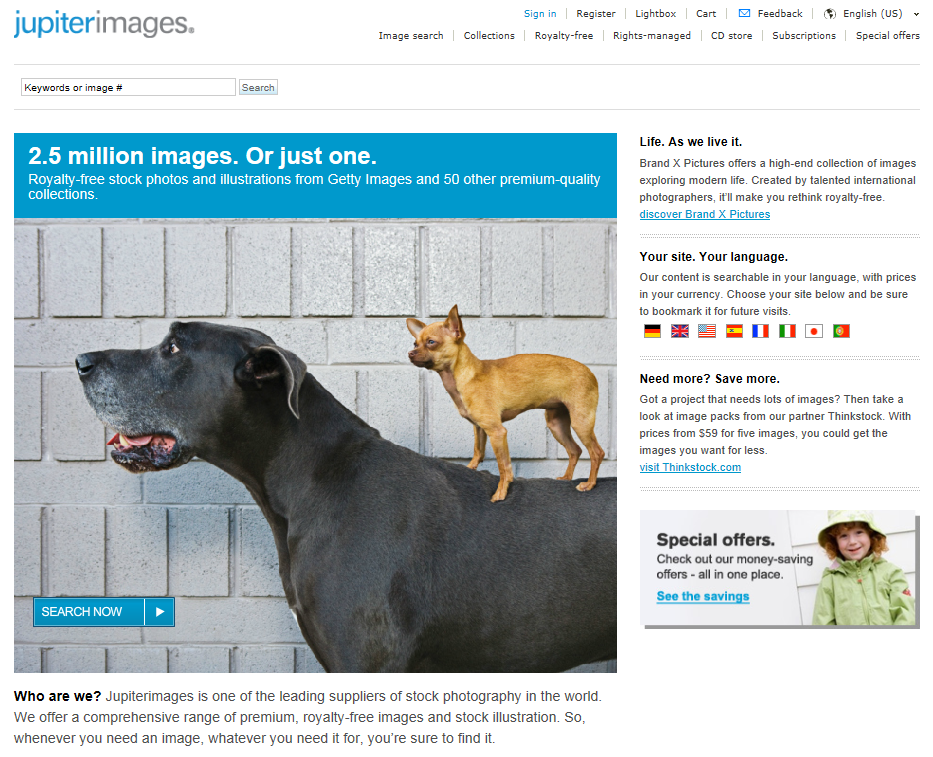Open the Collections menu item
This screenshot has width=933, height=757.
(x=489, y=36)
